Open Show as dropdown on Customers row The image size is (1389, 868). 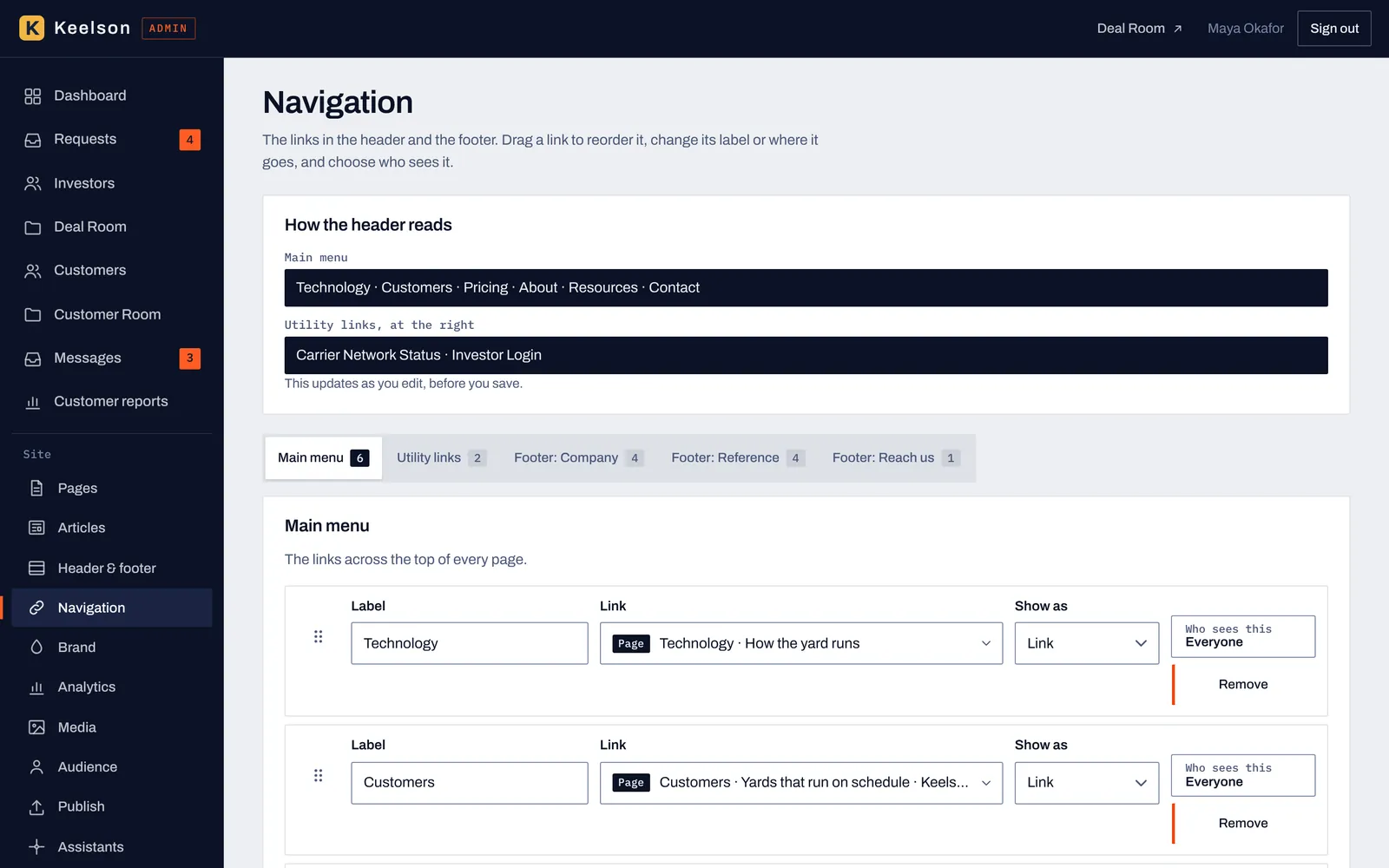click(x=1087, y=783)
